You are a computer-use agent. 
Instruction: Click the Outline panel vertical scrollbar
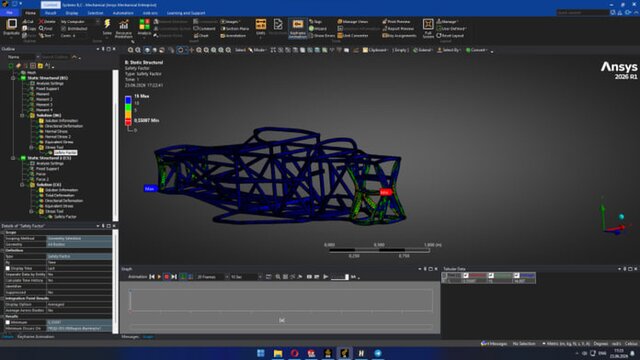(116, 145)
